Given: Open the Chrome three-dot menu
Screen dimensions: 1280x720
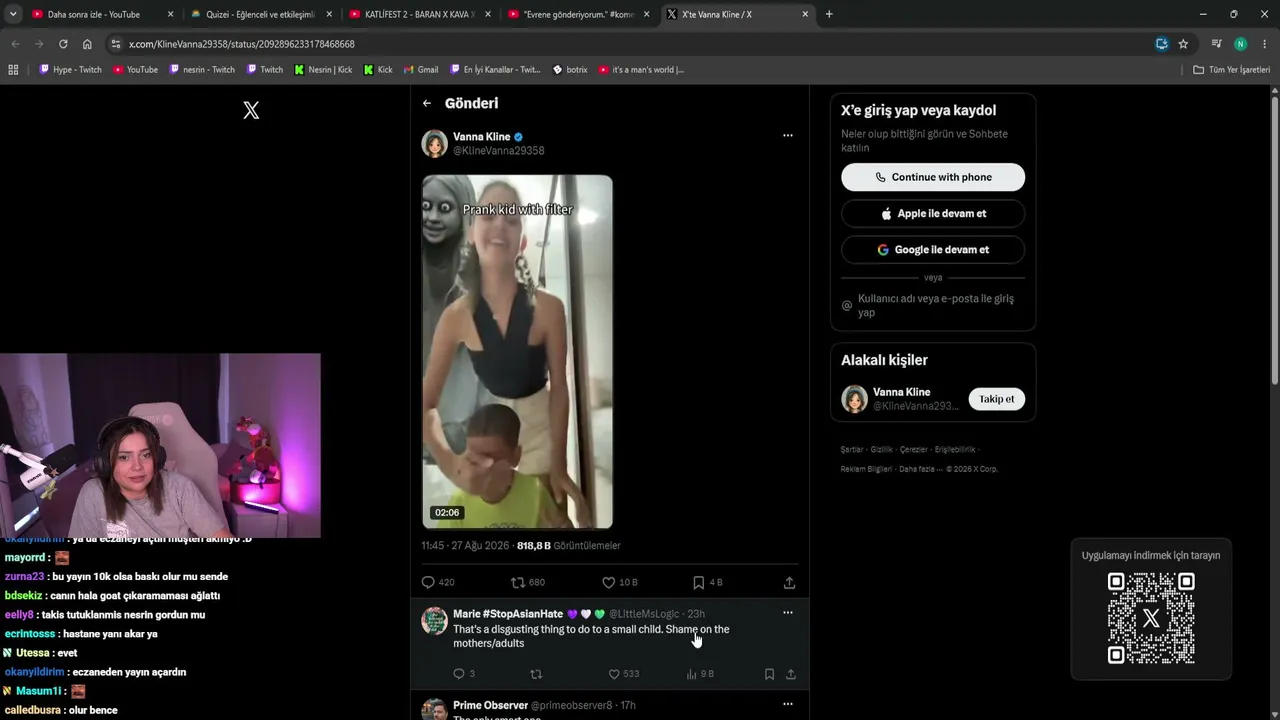Looking at the screenshot, I should point(1265,44).
